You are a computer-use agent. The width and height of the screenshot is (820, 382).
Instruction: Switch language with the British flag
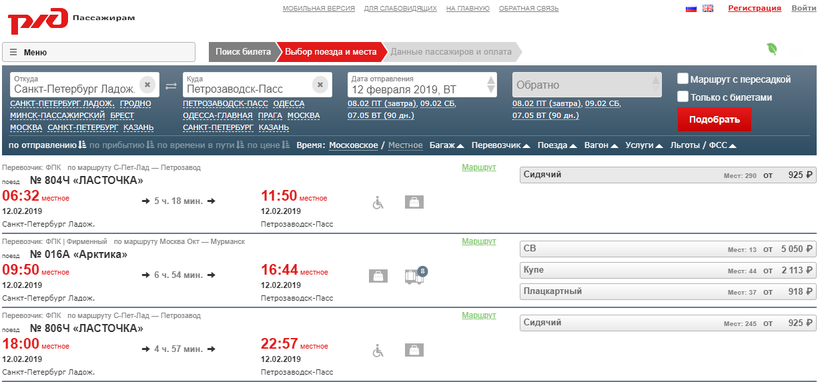coord(708,8)
